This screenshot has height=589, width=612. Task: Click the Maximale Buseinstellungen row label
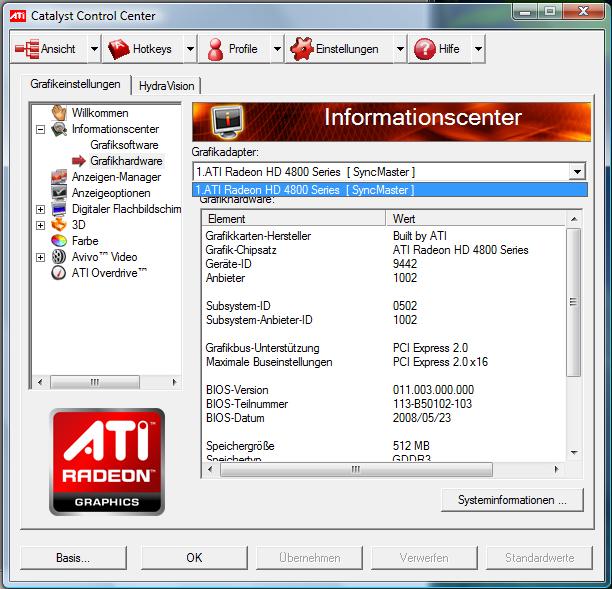click(269, 362)
